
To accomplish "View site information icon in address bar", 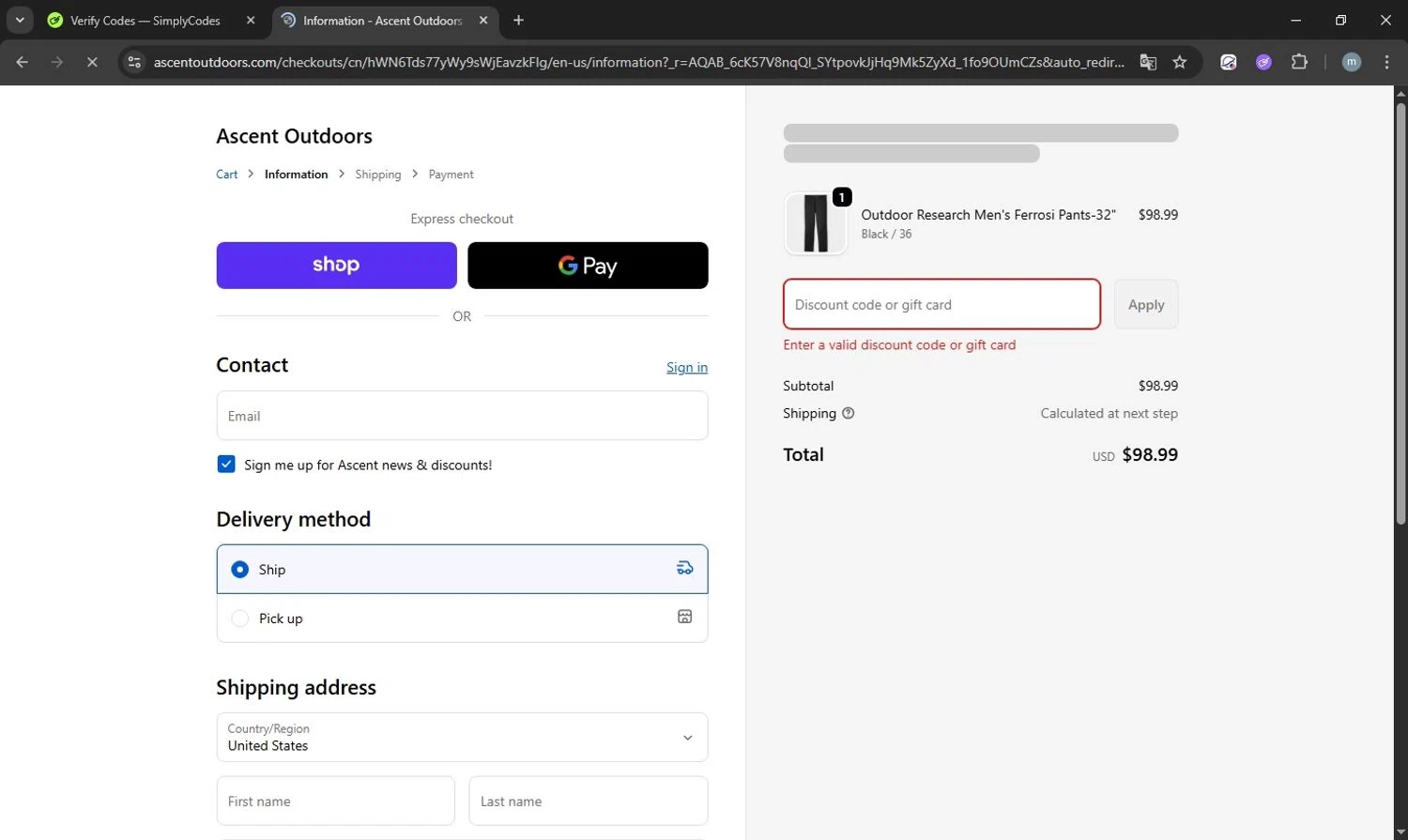I will click(134, 62).
